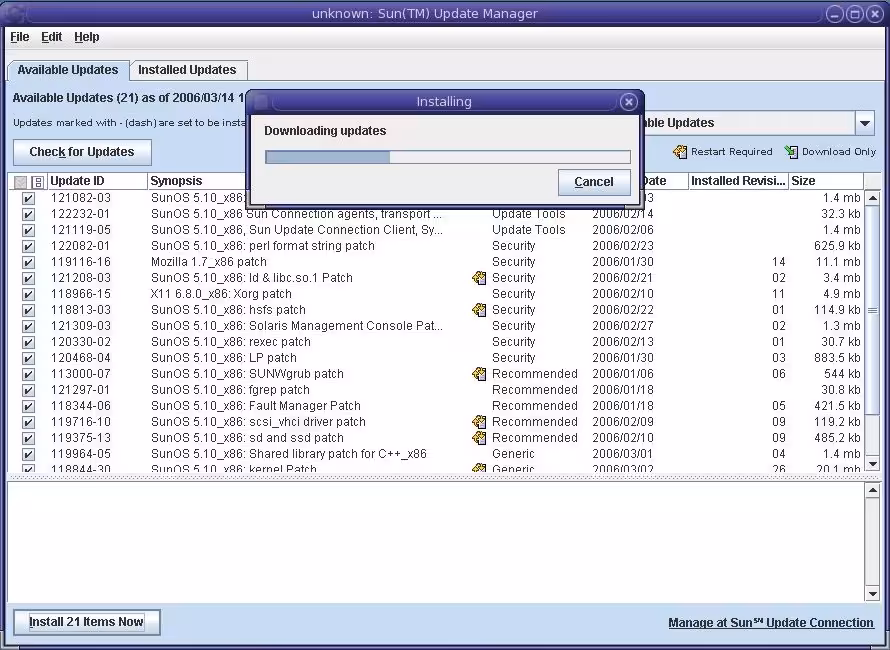Viewport: 890px width, 650px height.
Task: Open the Help menu
Action: click(x=87, y=37)
